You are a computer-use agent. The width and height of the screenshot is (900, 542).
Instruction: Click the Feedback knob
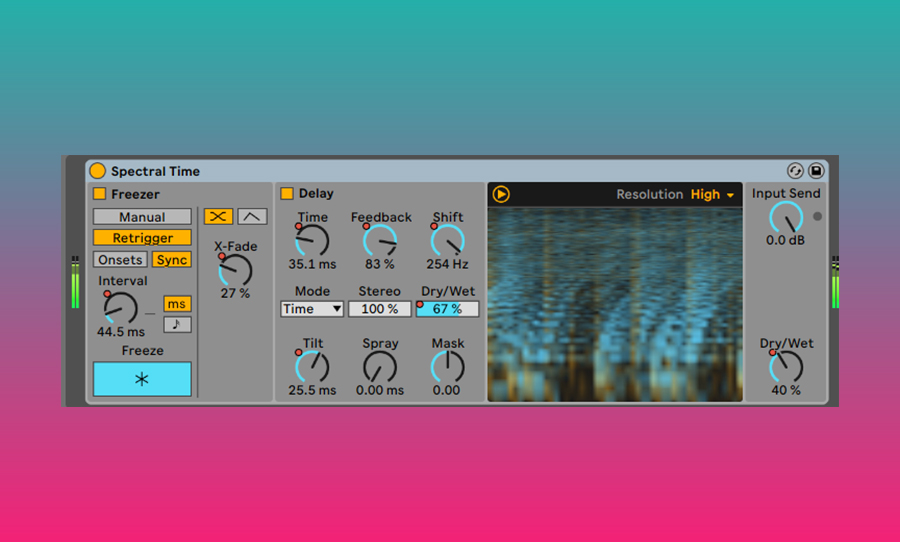point(380,241)
